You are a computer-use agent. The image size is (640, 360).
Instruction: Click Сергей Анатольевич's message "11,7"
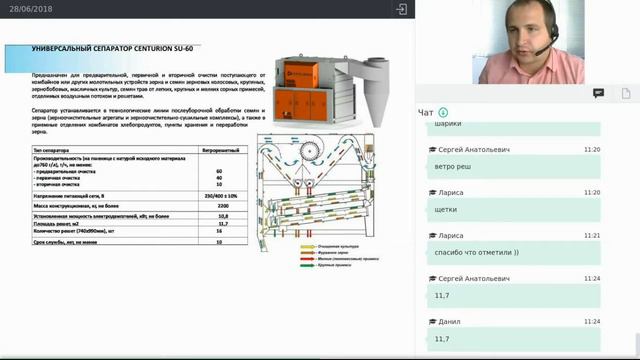(x=513, y=296)
